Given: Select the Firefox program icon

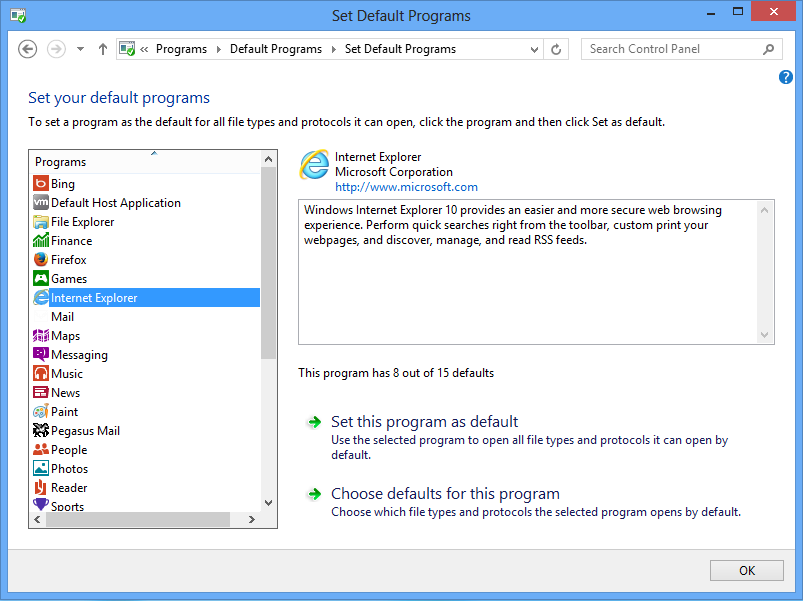Looking at the screenshot, I should 41,260.
